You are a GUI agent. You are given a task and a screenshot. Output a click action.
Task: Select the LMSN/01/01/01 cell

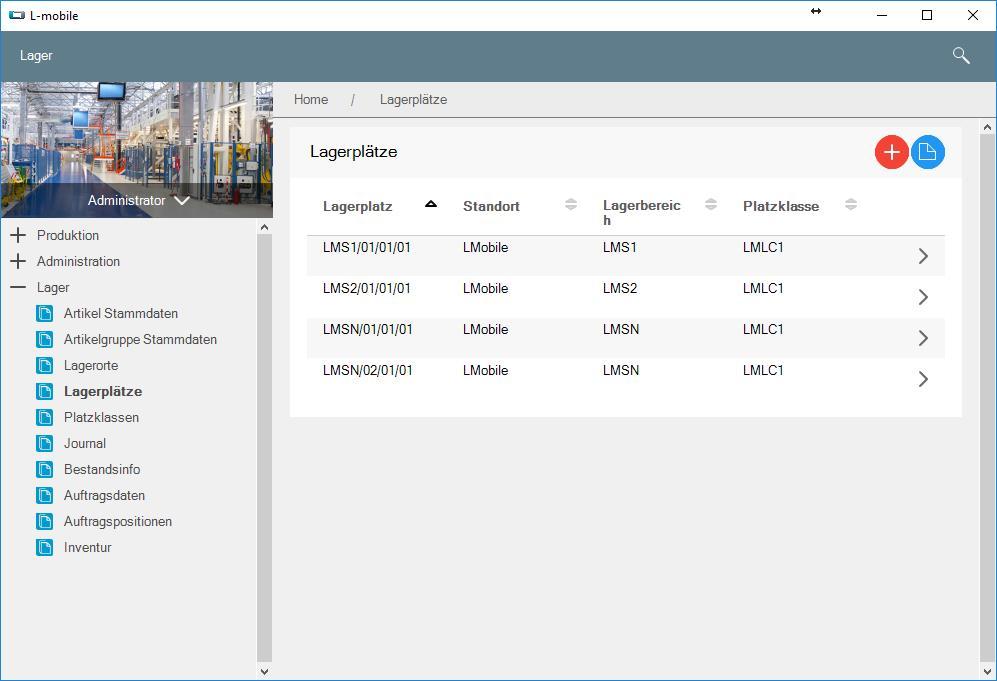[x=368, y=329]
